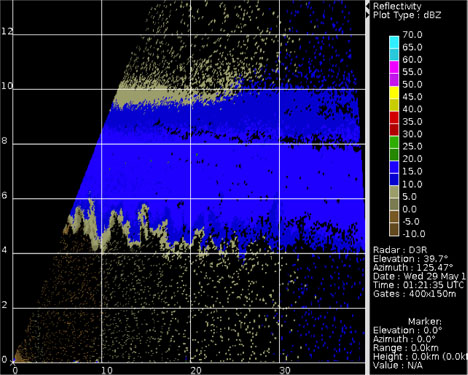Select the khaki 5.0 dBZ color swatch
468x375 pixels.
pyautogui.click(x=394, y=192)
